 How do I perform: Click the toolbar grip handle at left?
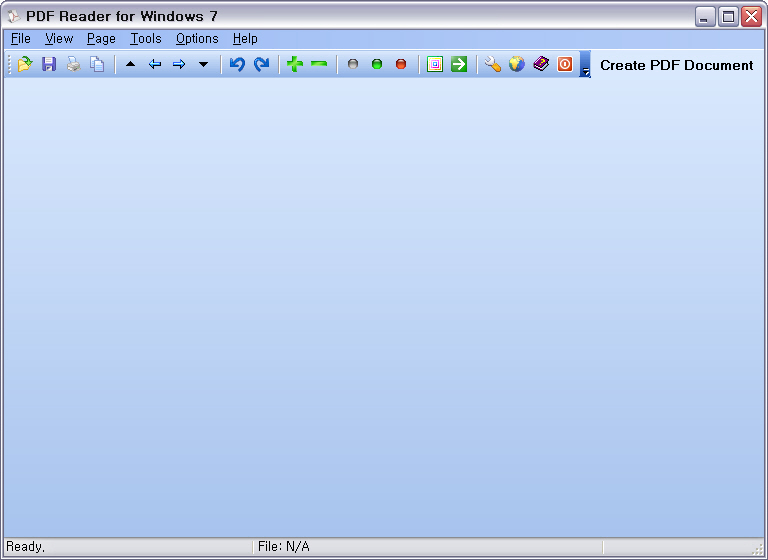pos(9,64)
